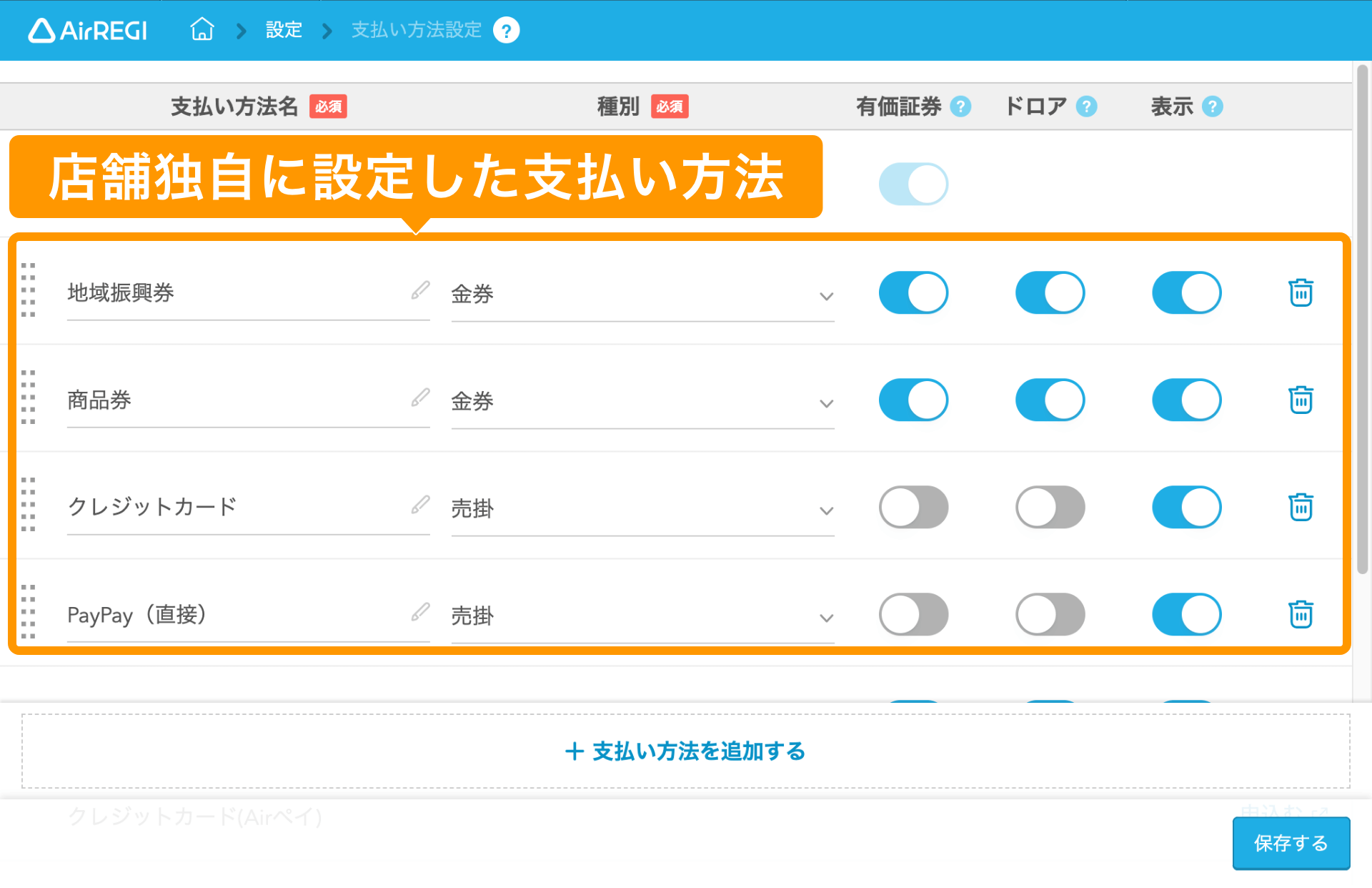Go to home via house icon
Image resolution: width=1372 pixels, height=888 pixels.
coord(202,29)
